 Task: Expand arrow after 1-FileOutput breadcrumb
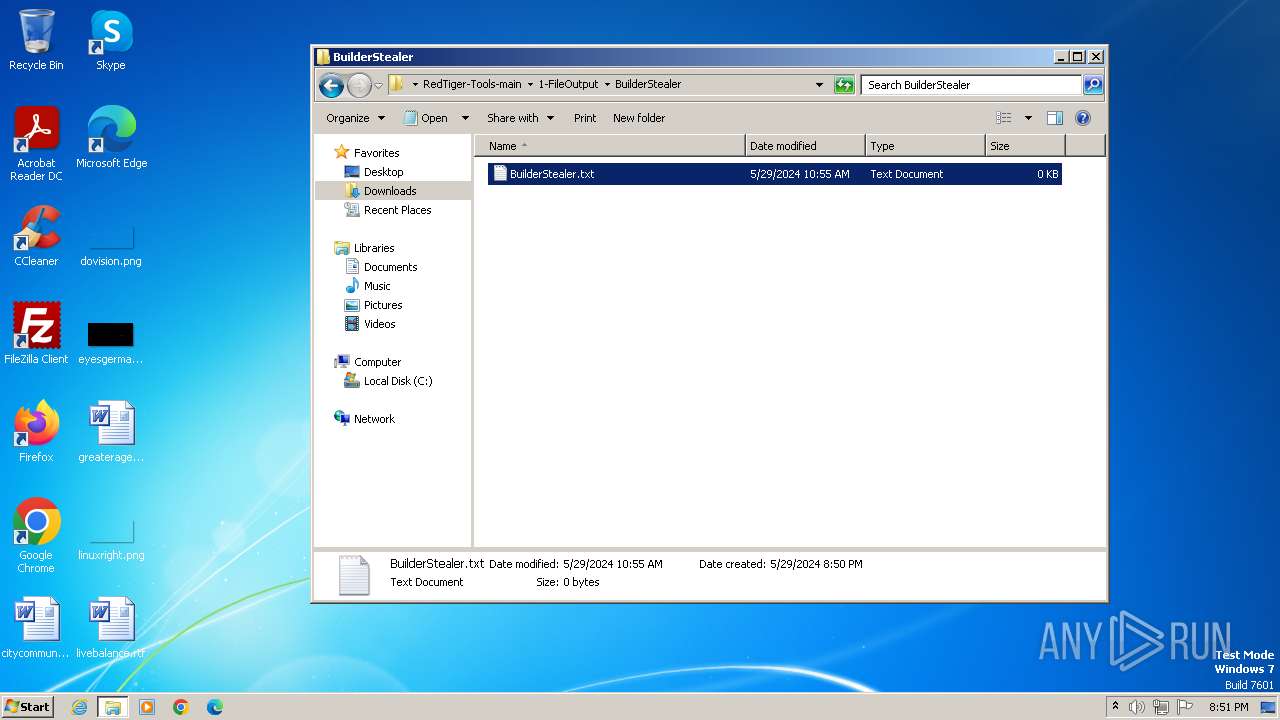[x=607, y=85]
